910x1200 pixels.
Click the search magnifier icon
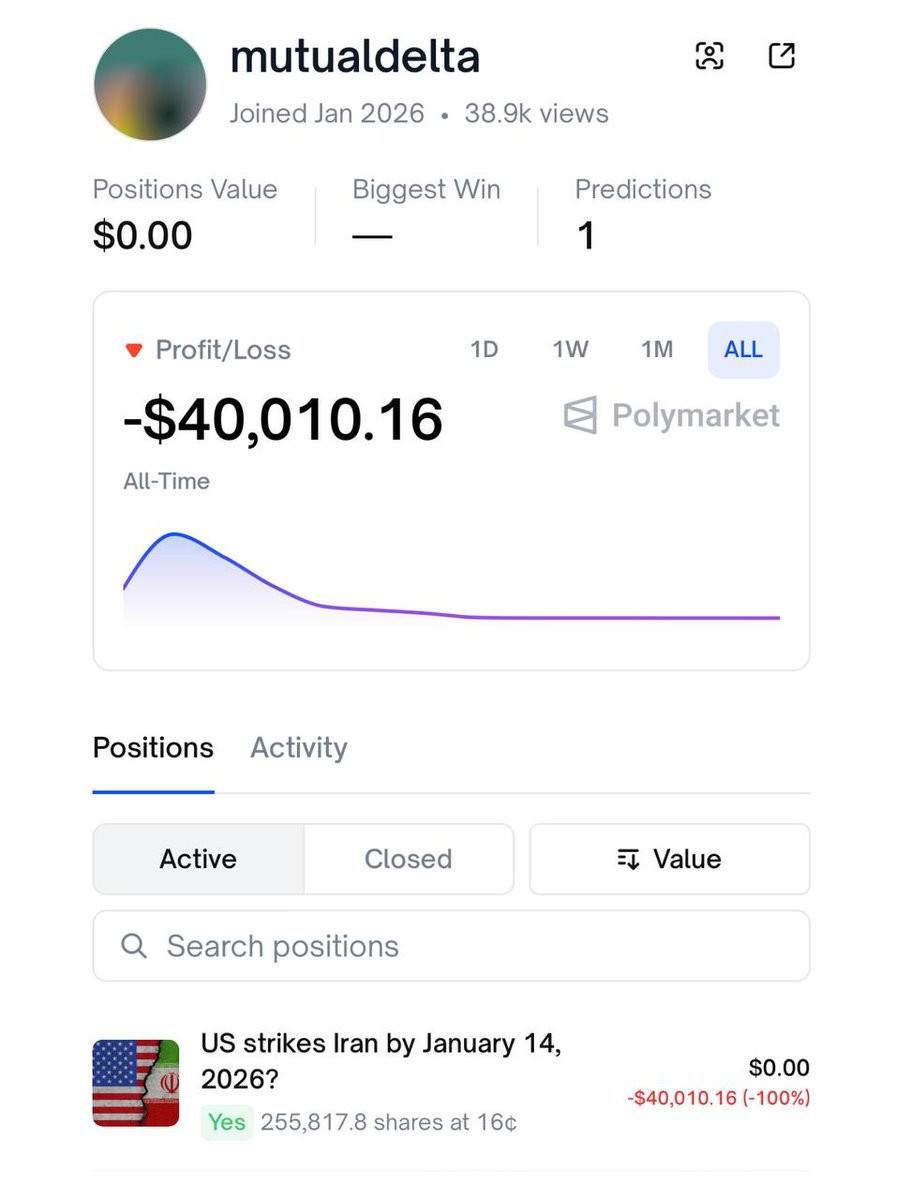[x=133, y=946]
